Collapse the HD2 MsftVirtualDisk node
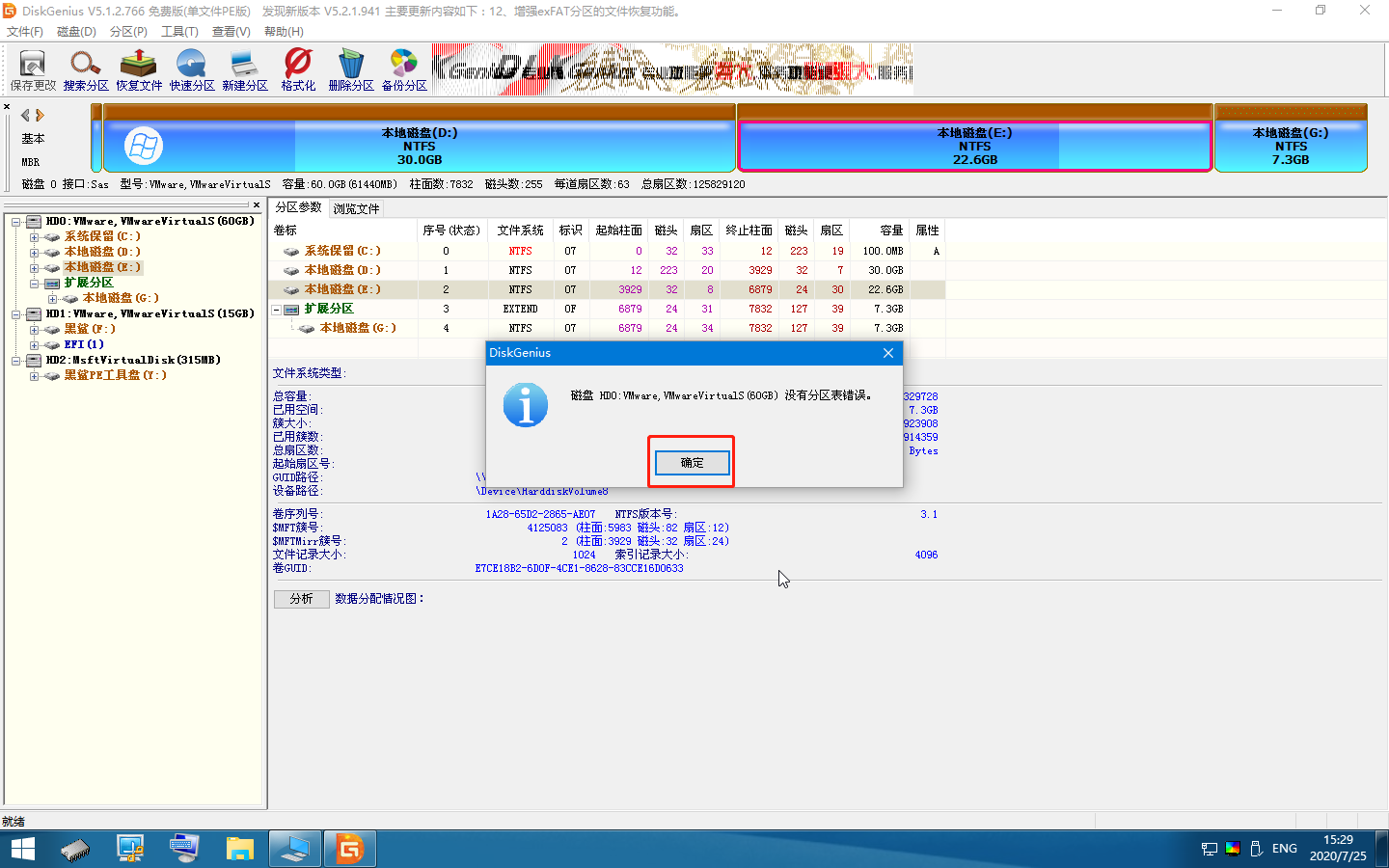The image size is (1389, 868). point(16,361)
